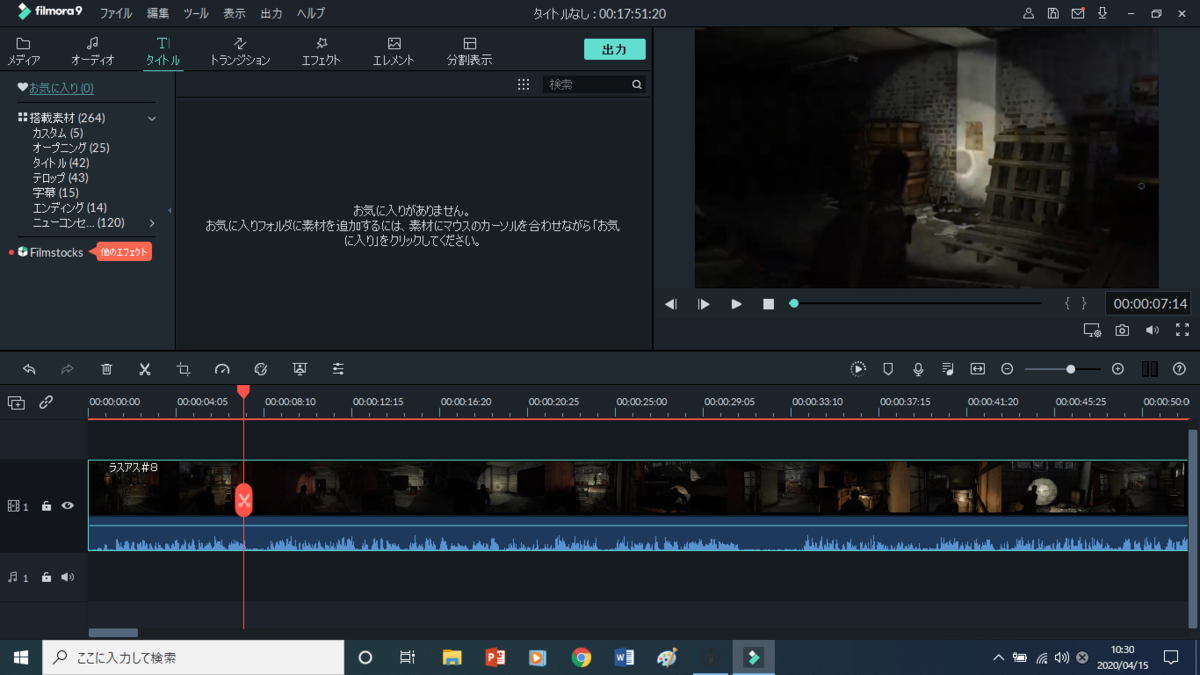Open the オーディオ tab
Image resolution: width=1200 pixels, height=675 pixels.
tap(92, 52)
